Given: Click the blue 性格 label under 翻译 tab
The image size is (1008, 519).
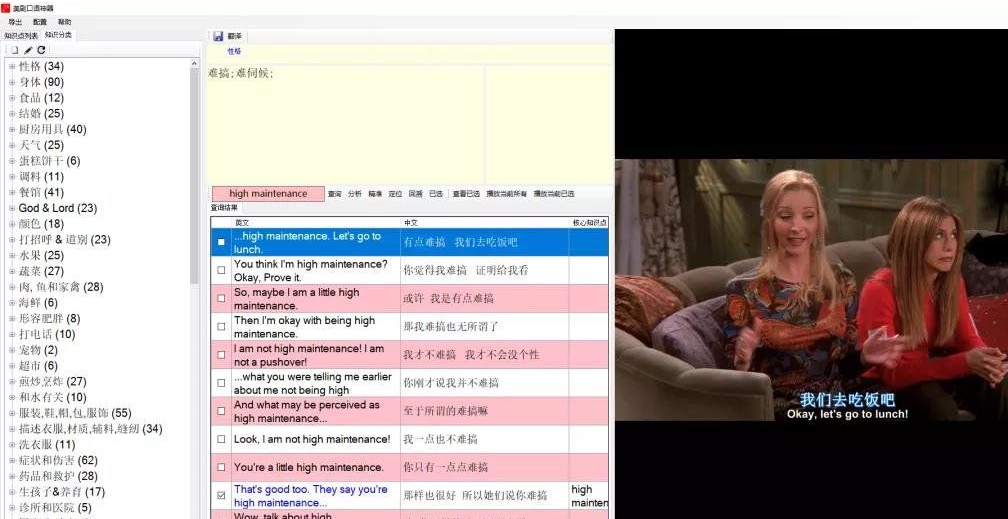Looking at the screenshot, I should 234,51.
